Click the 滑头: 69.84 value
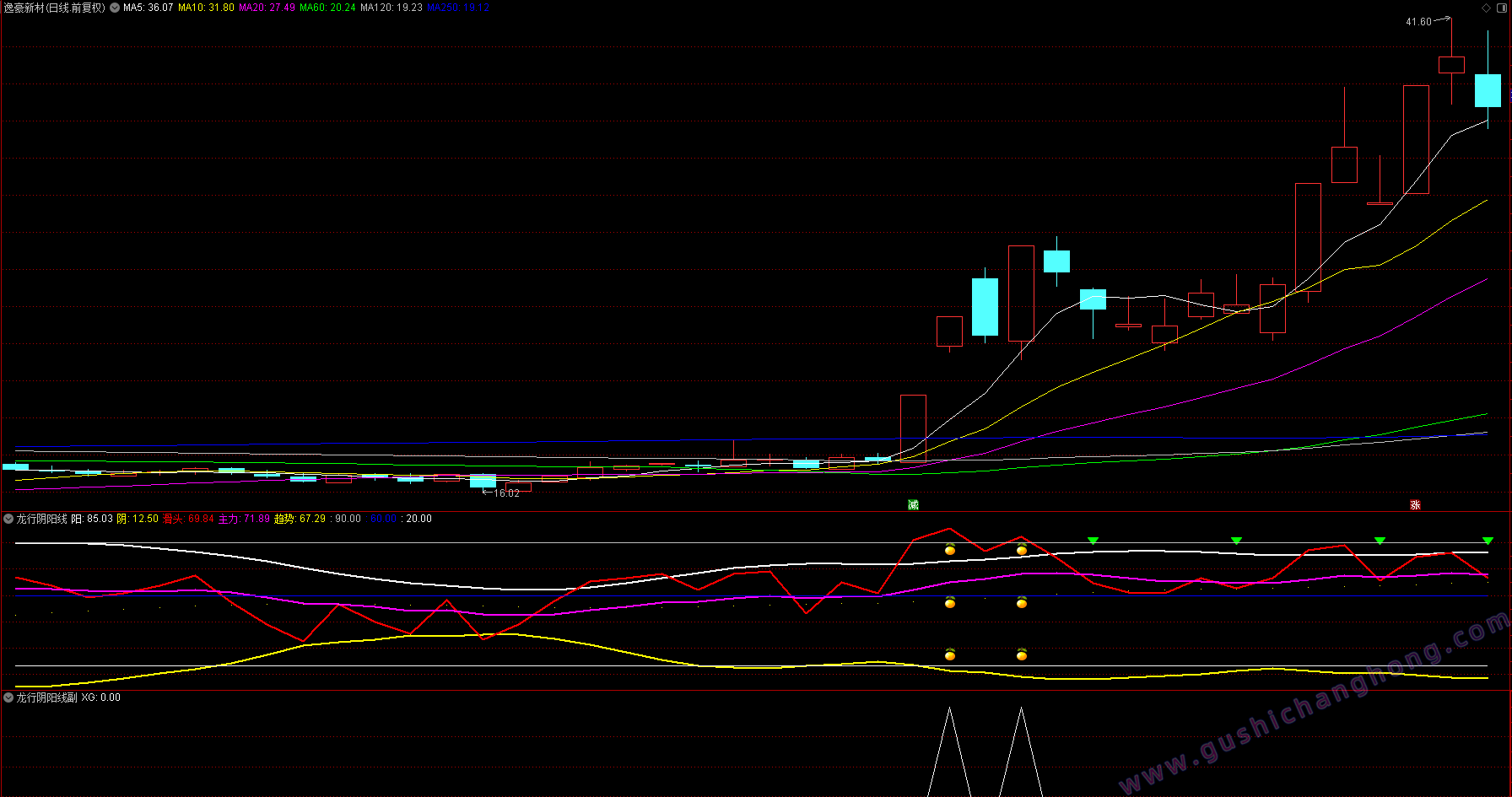The image size is (1512, 797). click(188, 519)
